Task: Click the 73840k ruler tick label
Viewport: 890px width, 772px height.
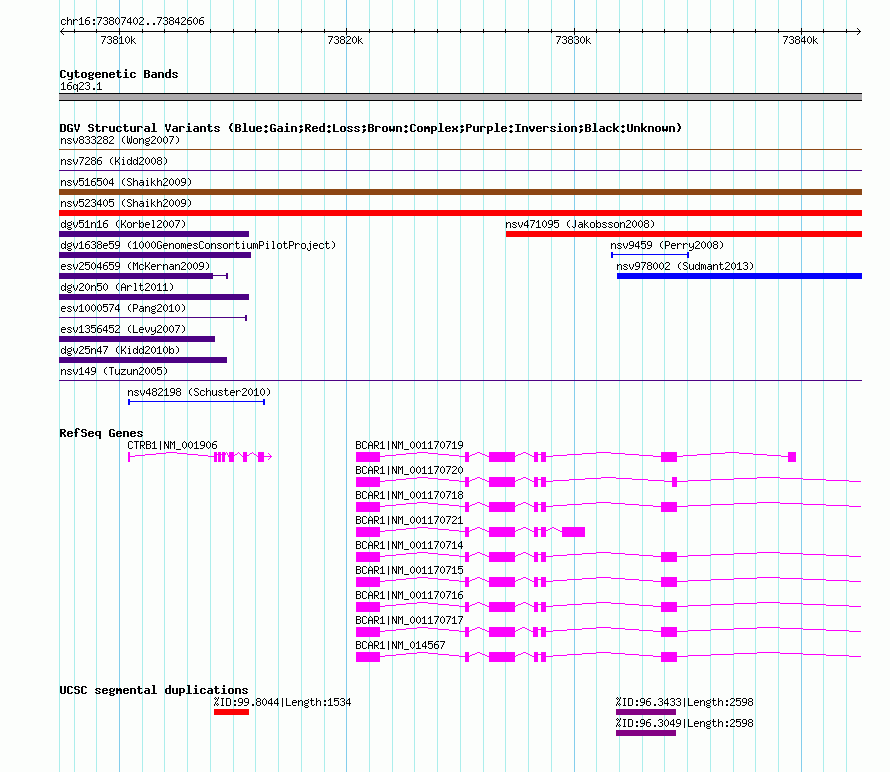Action: [x=800, y=40]
